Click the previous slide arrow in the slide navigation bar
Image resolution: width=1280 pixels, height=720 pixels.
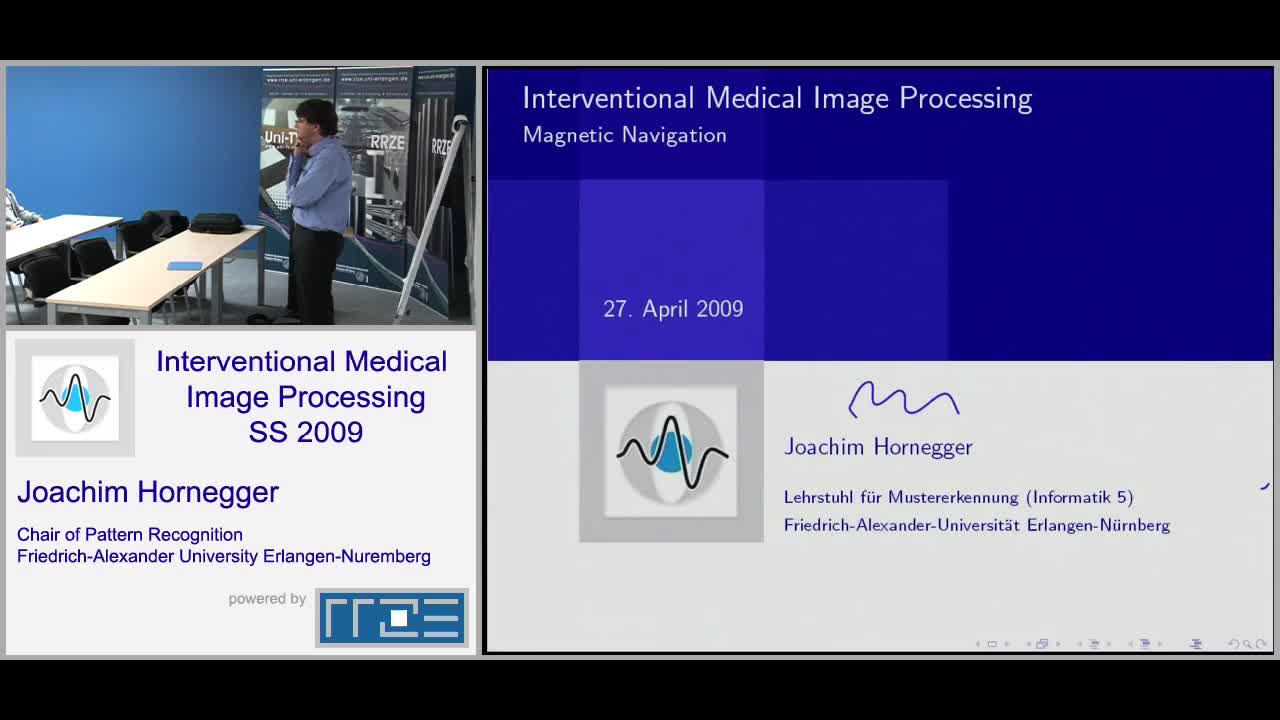[x=979, y=644]
